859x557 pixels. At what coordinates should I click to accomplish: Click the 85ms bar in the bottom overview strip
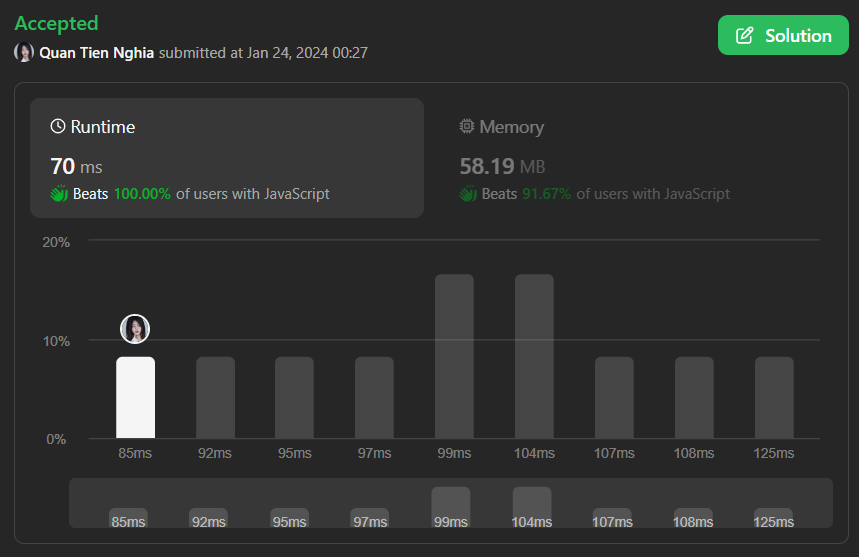pyautogui.click(x=128, y=517)
